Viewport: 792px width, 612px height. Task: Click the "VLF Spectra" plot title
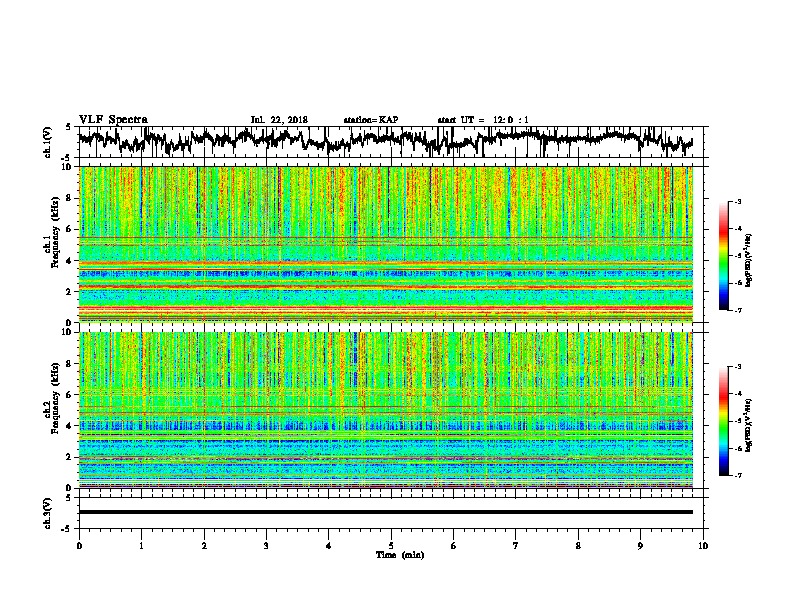(113, 120)
